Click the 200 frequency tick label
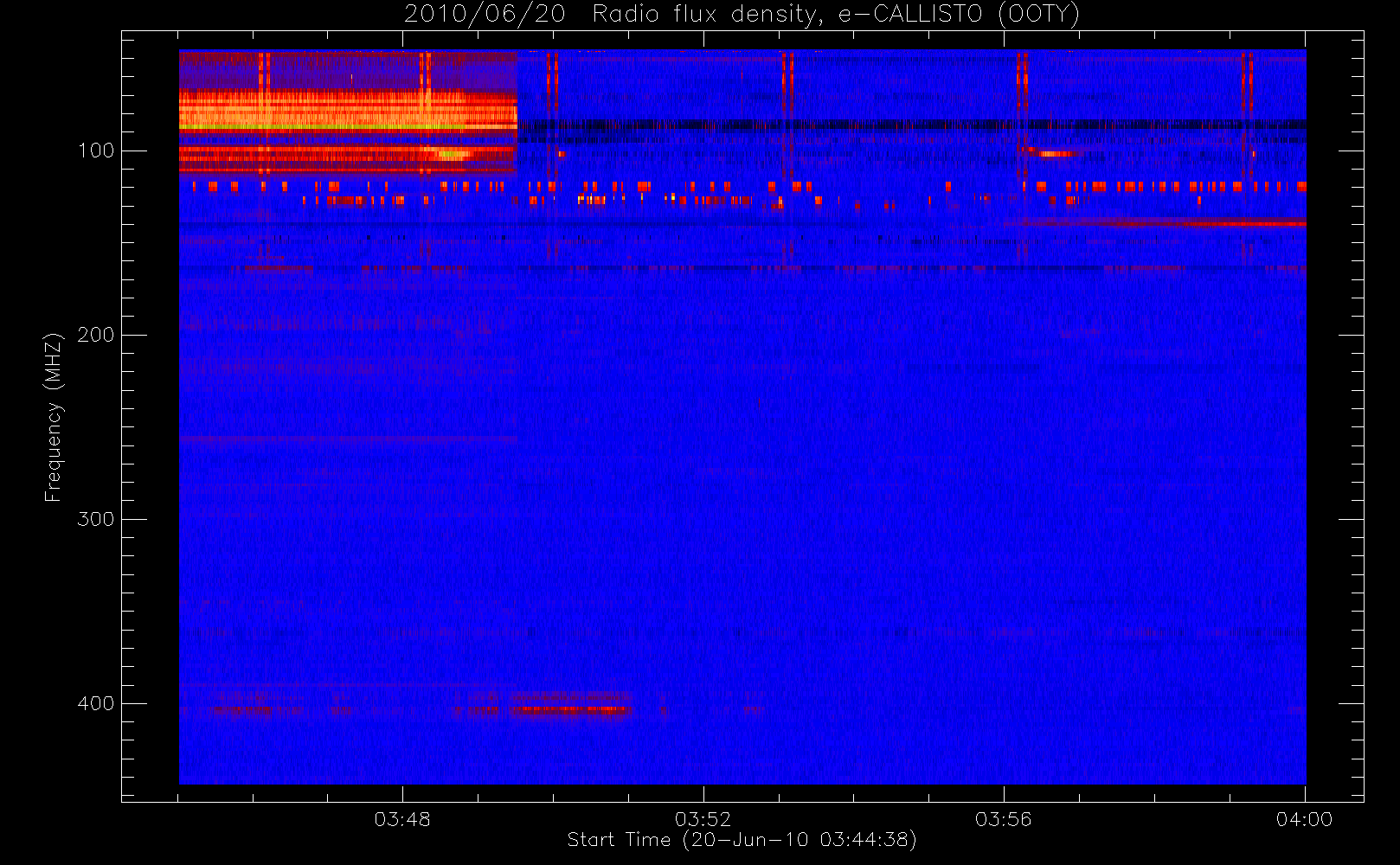Screen dimensions: 1400x865 coord(96,335)
